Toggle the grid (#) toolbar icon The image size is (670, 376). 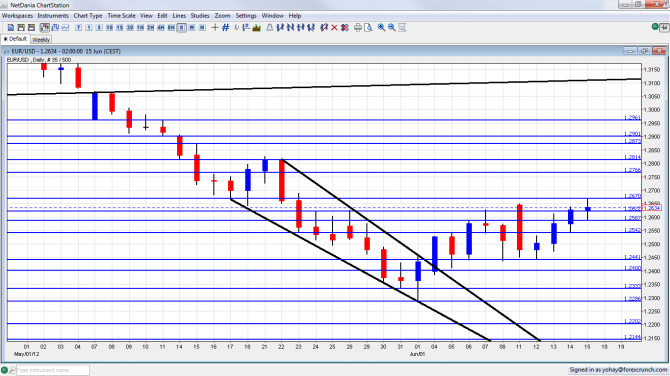[x=225, y=27]
